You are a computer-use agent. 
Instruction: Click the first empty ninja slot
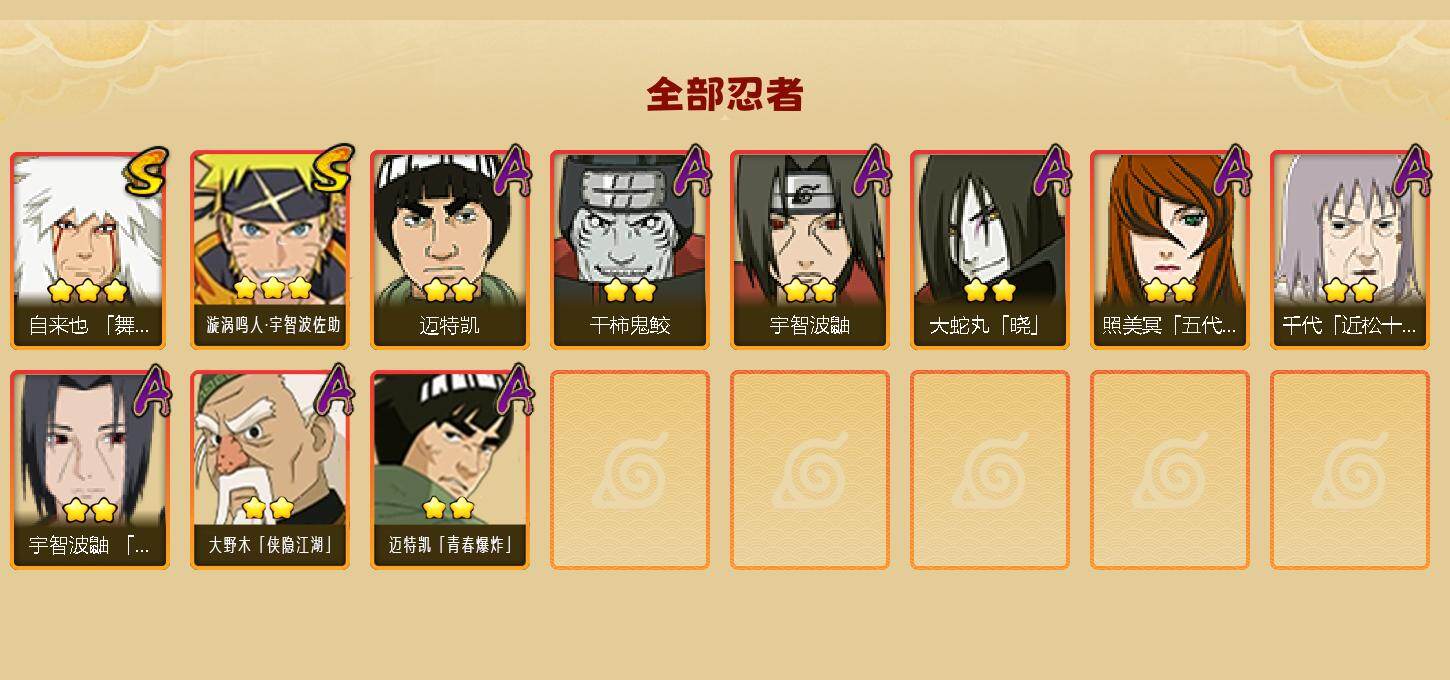(630, 470)
